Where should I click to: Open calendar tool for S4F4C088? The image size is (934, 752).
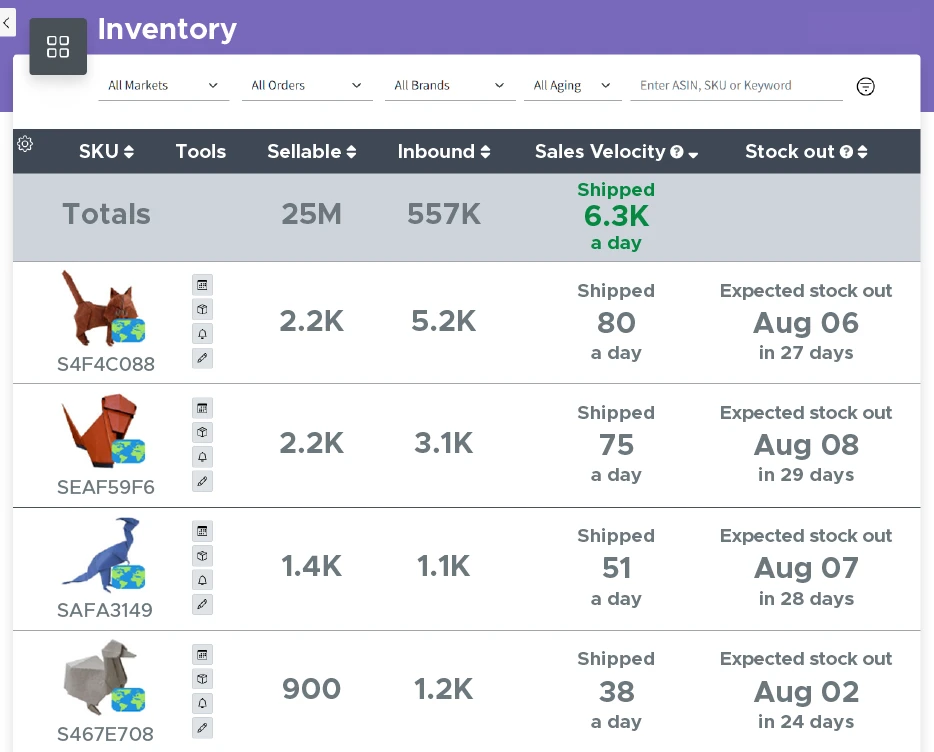click(x=203, y=285)
